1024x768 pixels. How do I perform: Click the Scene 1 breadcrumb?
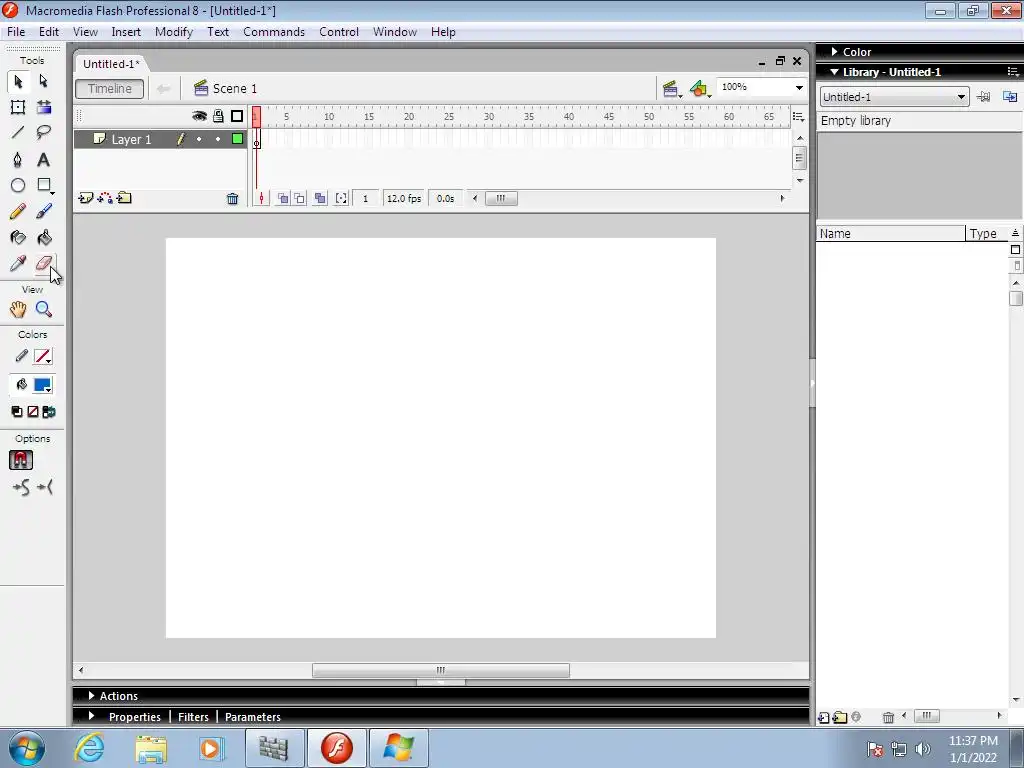[225, 89]
